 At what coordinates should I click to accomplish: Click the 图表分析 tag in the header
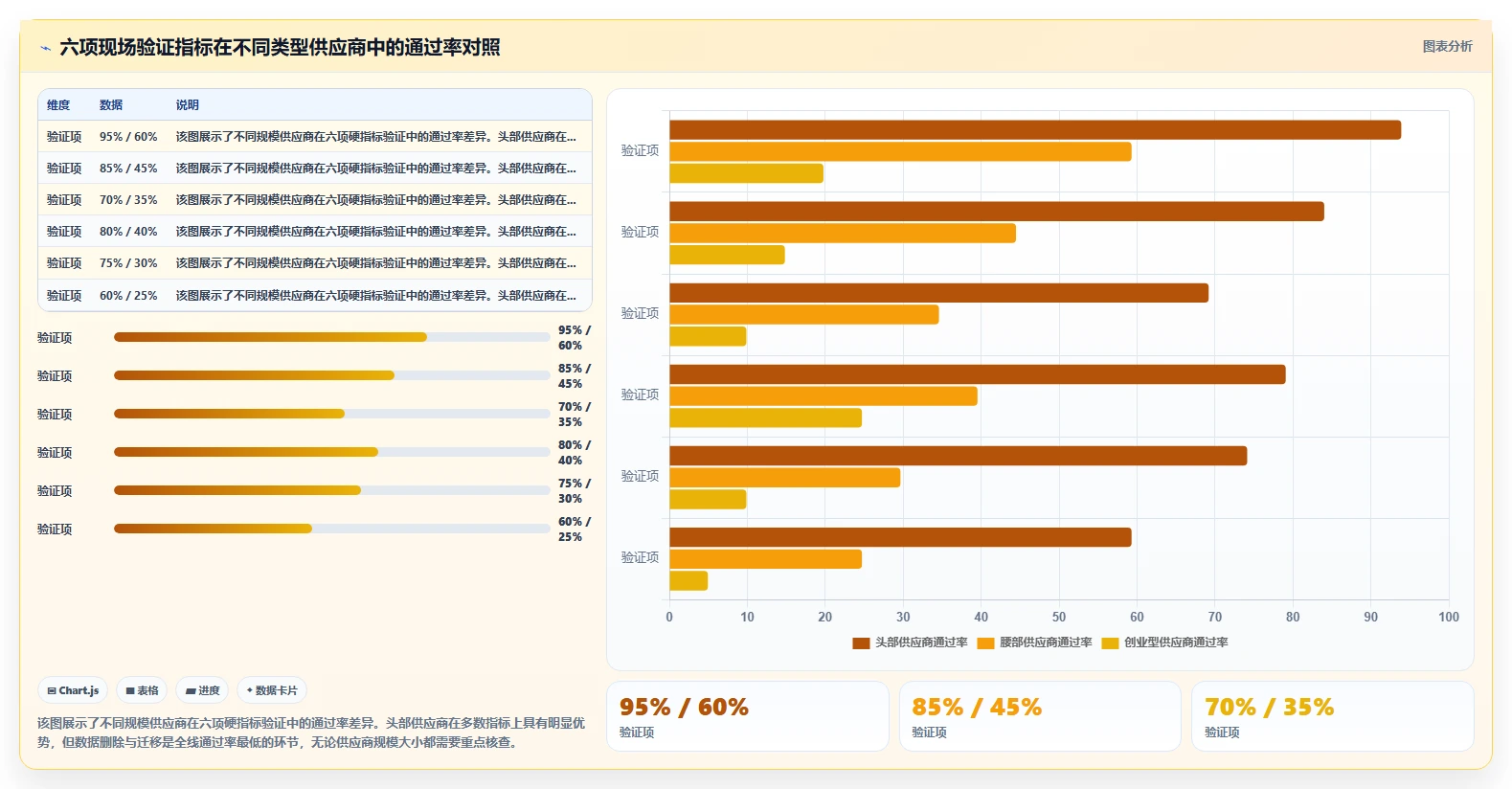[x=1447, y=46]
